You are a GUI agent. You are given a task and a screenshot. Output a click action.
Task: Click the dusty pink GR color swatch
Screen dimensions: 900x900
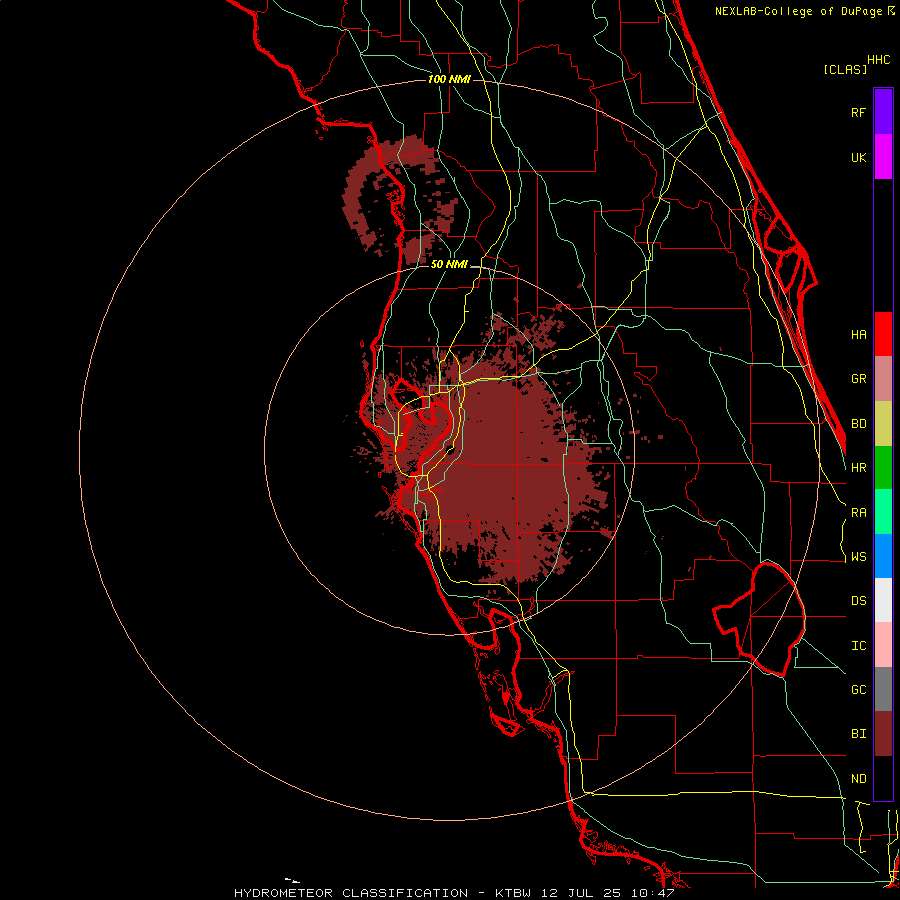click(x=883, y=379)
